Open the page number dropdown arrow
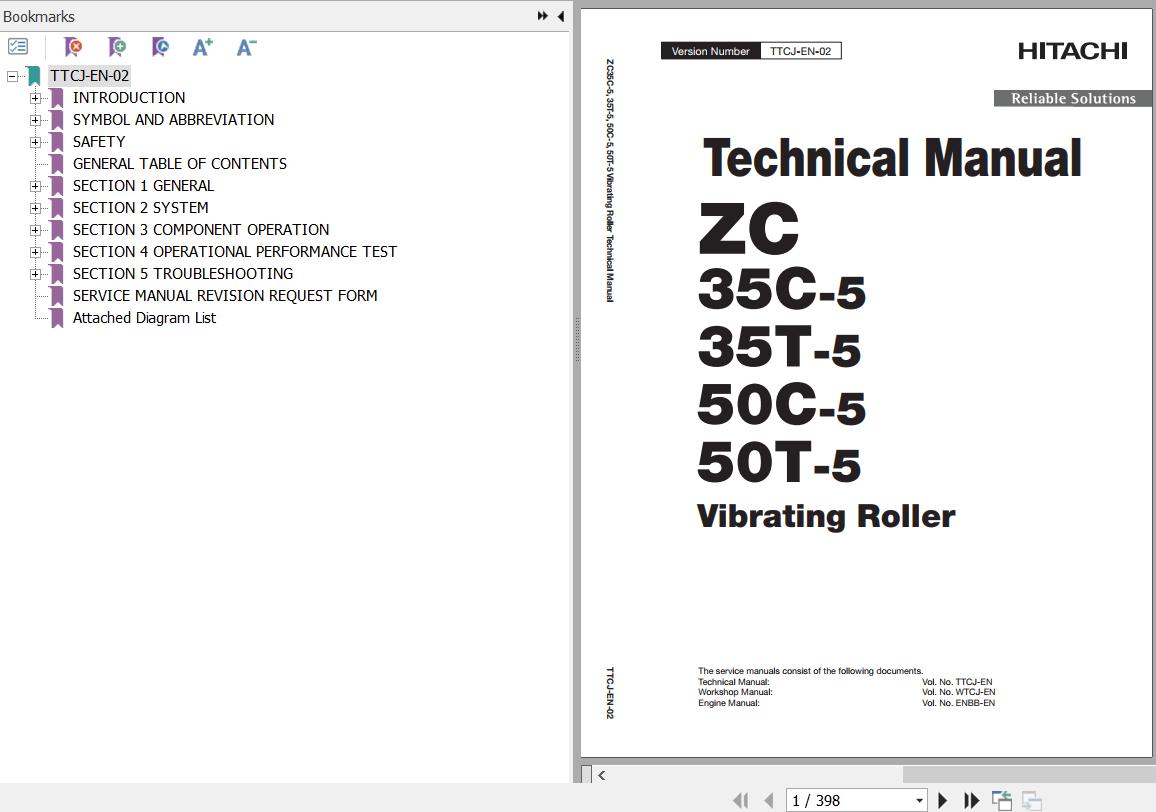 [919, 800]
